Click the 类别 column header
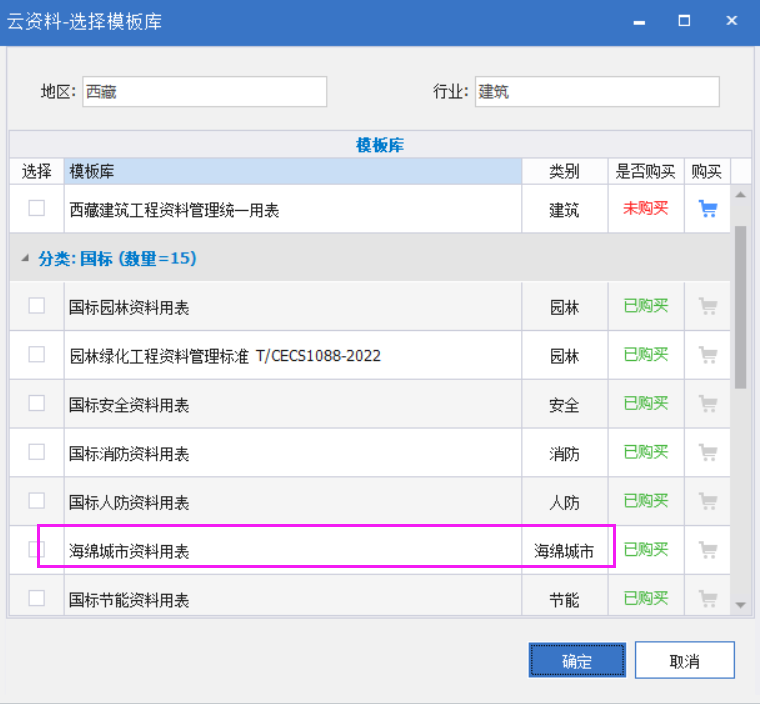This screenshot has height=704, width=760. pos(565,171)
